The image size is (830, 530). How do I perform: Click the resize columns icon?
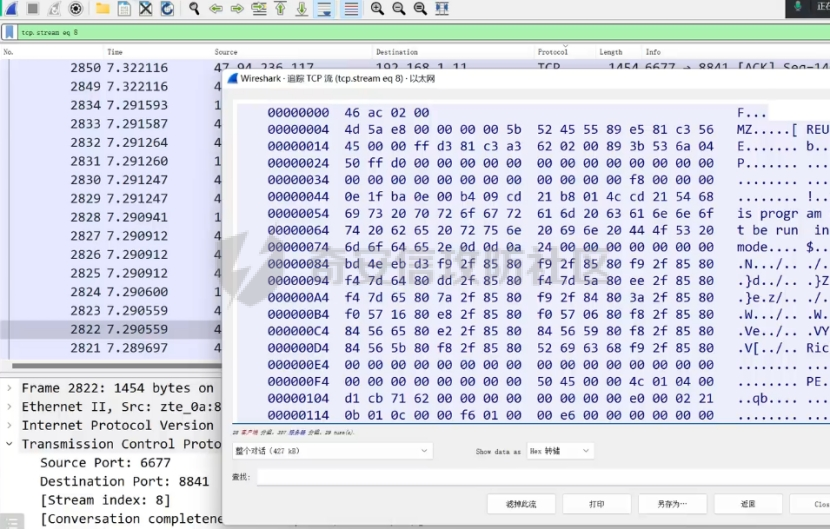[x=443, y=8]
